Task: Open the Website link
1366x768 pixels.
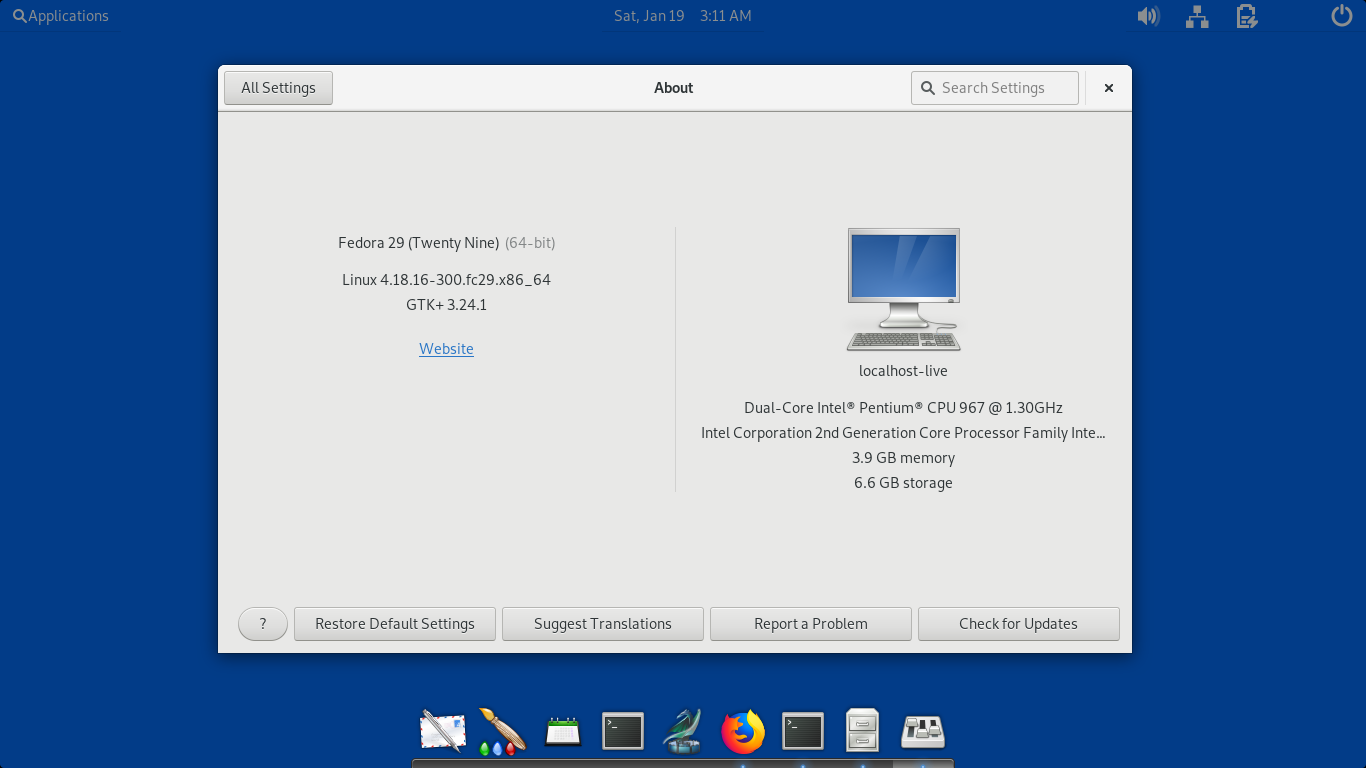Action: 446,349
